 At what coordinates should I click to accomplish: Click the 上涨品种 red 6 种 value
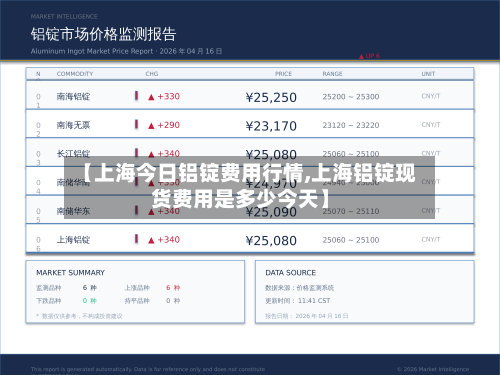[x=173, y=288]
